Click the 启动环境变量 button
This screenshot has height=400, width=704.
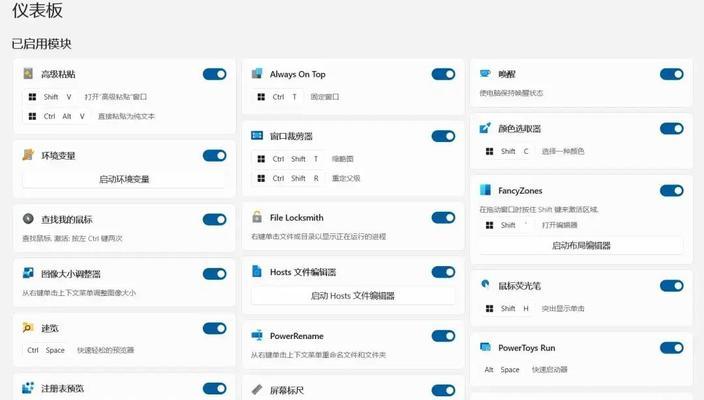pyautogui.click(x=124, y=179)
